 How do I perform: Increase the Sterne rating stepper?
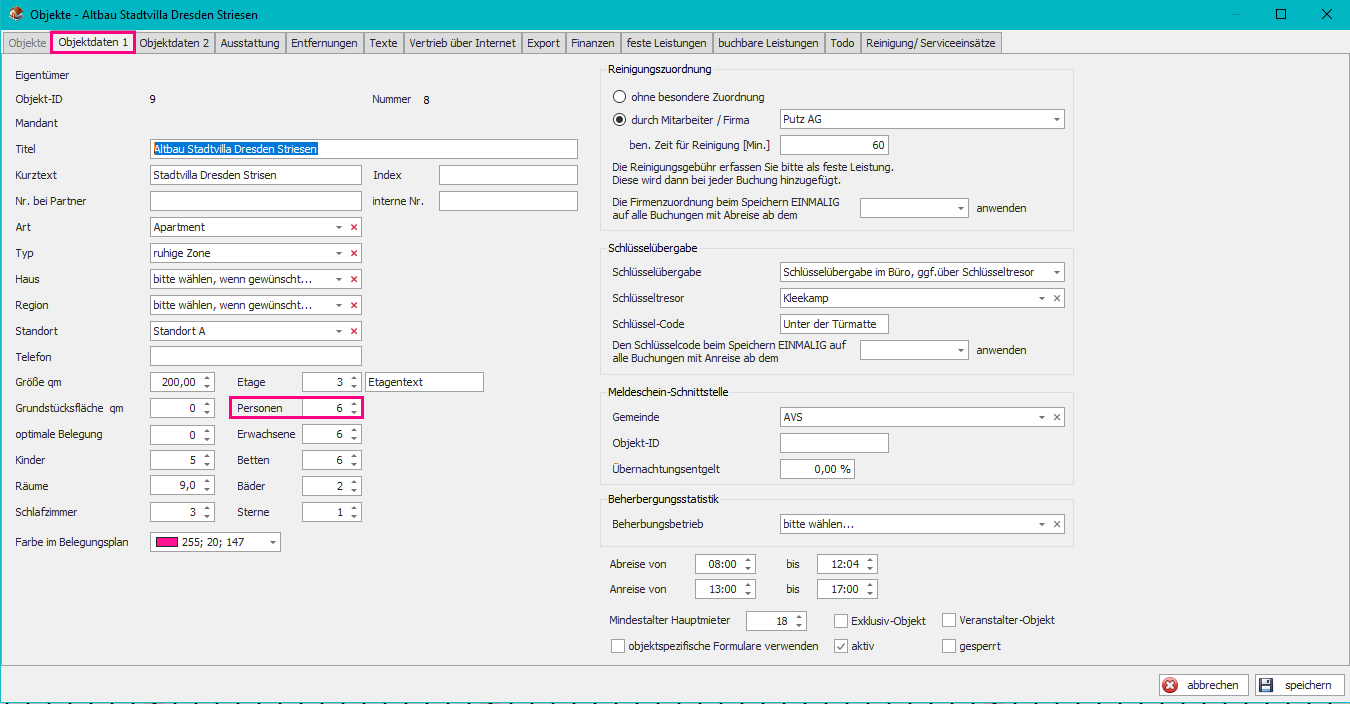[354, 508]
